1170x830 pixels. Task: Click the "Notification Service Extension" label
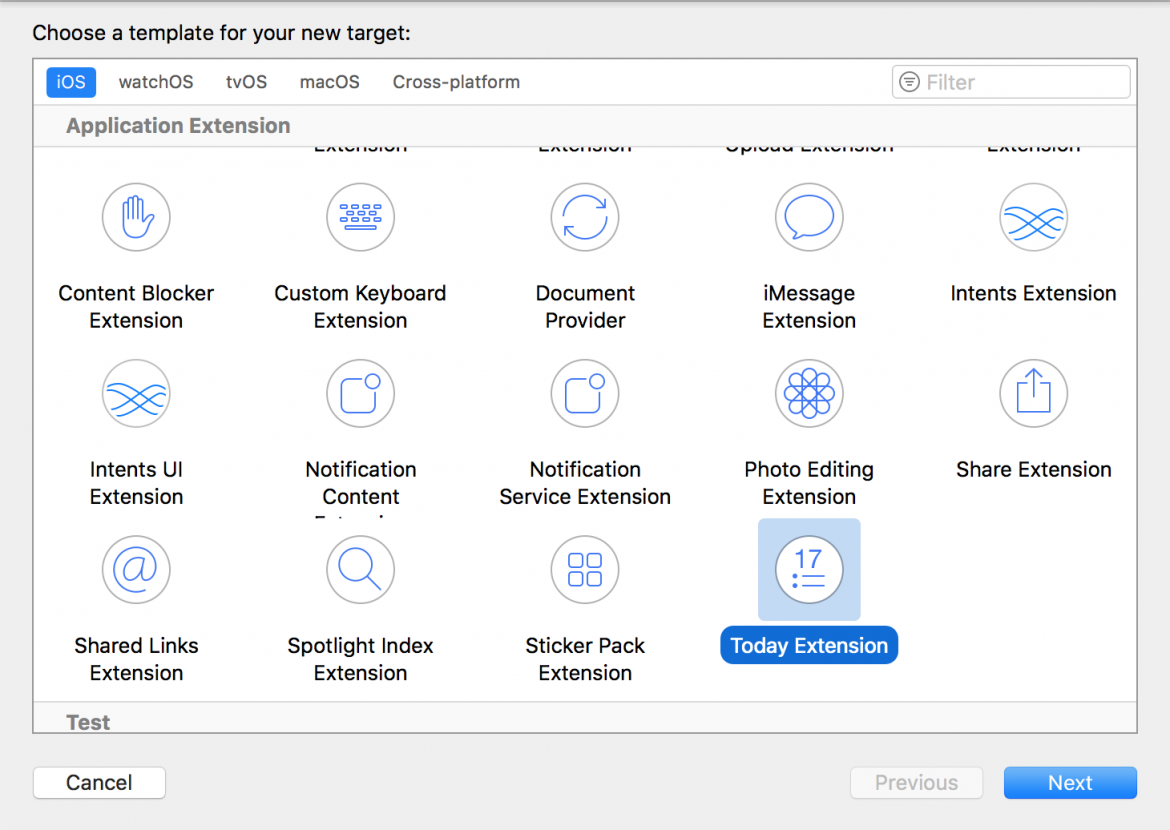585,483
